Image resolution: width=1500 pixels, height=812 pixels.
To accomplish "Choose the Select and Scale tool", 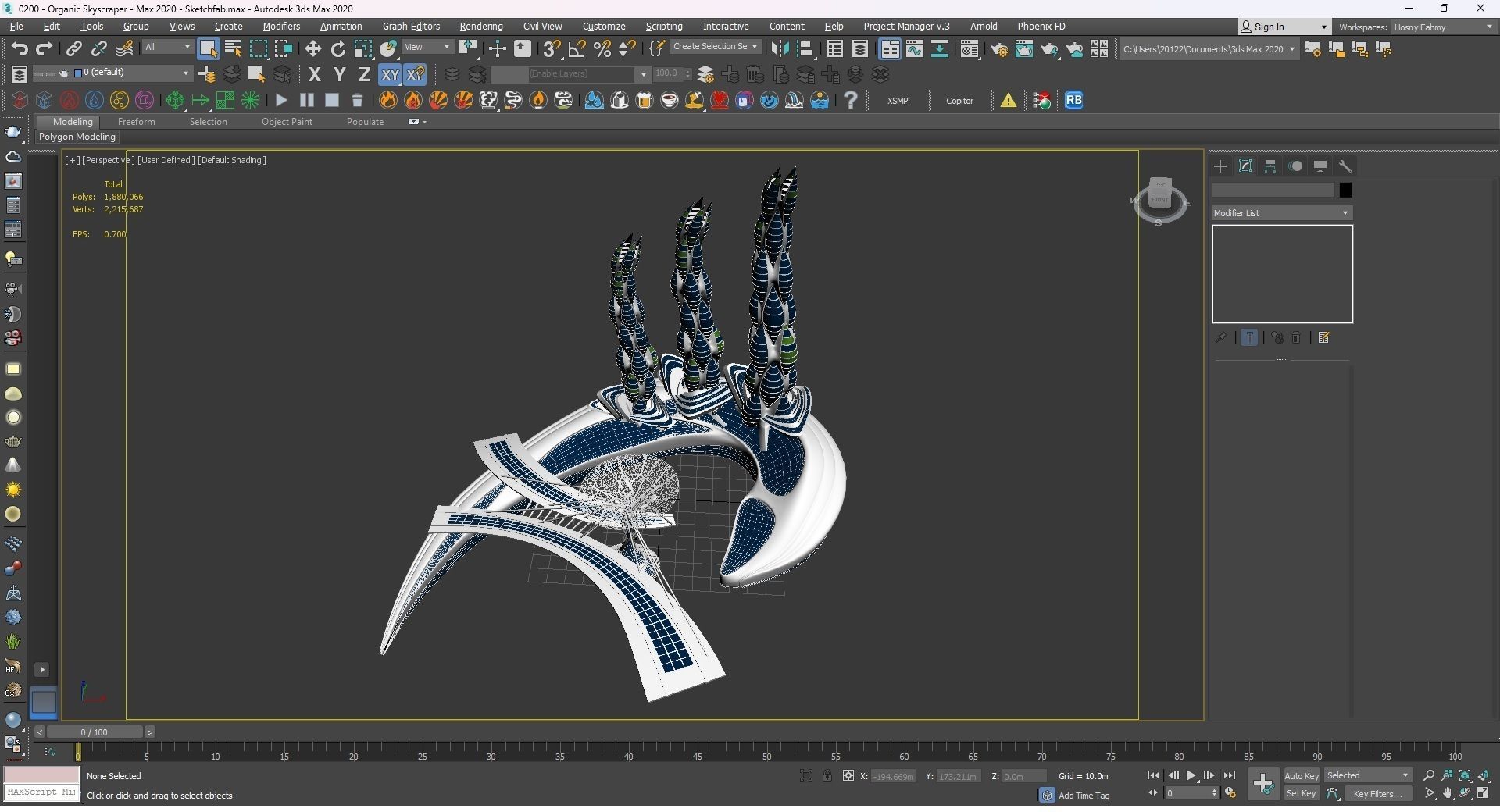I will coord(362,48).
